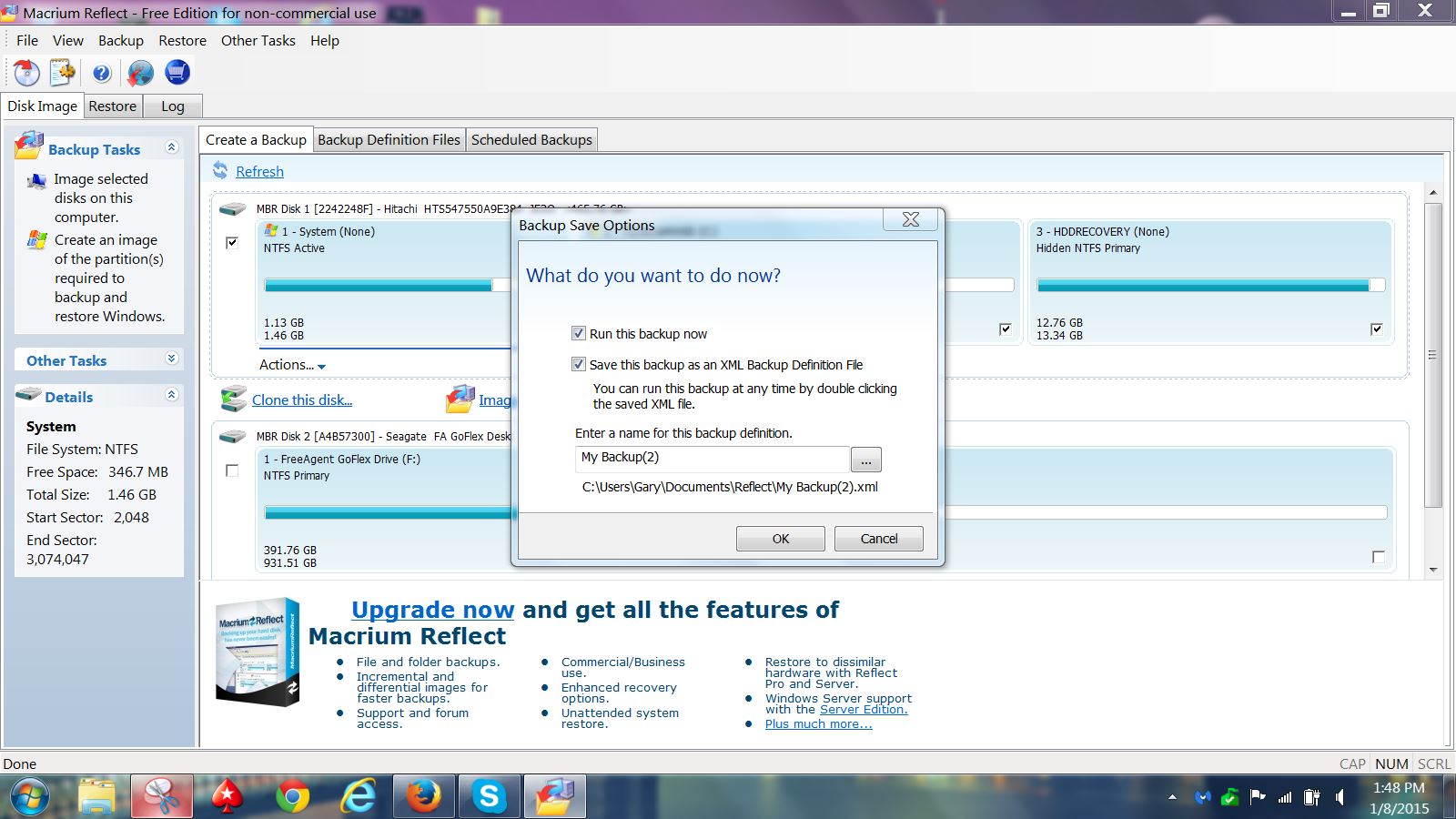Click the MBR Disk 1 Hitachi drive icon

(233, 208)
